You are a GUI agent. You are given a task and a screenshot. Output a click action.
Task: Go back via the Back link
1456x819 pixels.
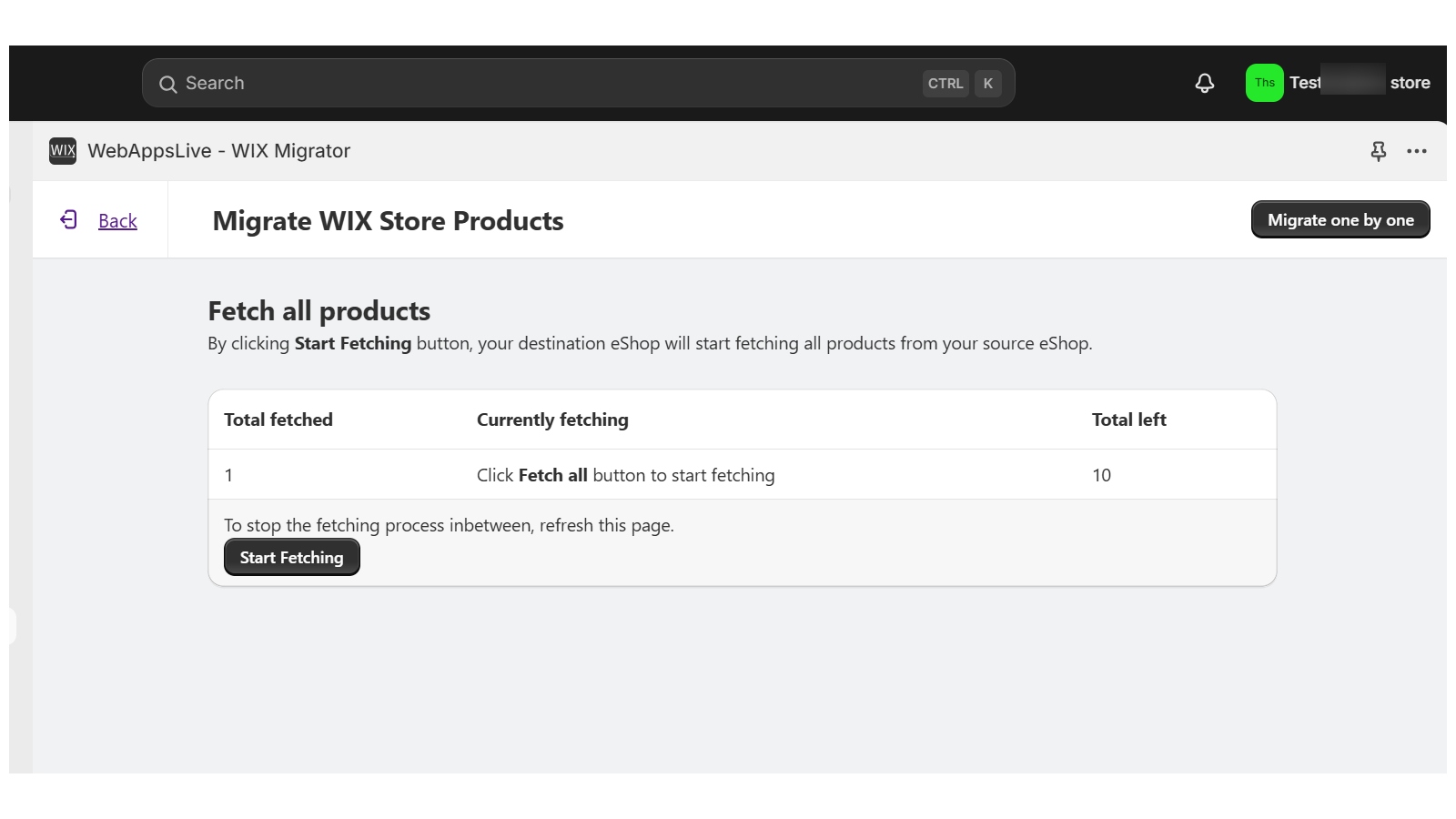(117, 221)
